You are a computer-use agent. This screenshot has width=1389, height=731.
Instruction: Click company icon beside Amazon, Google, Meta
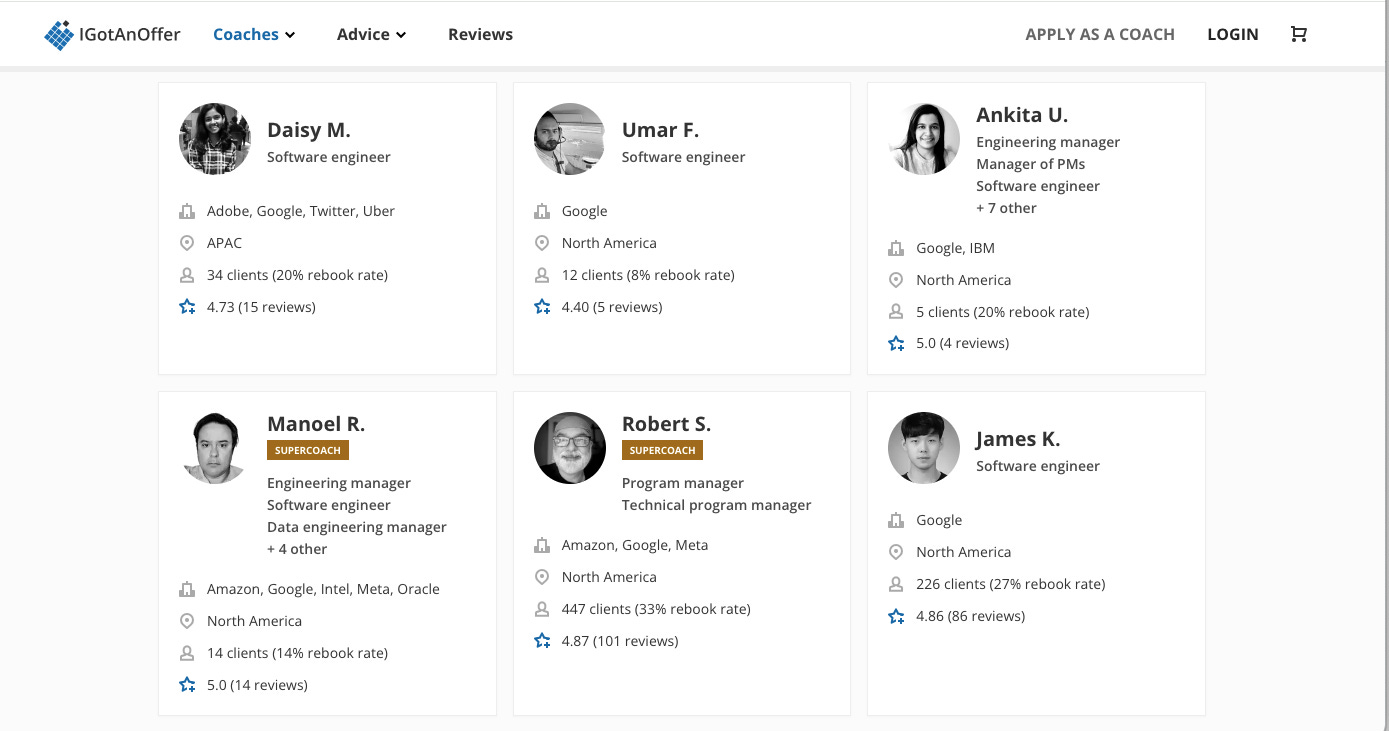[542, 545]
